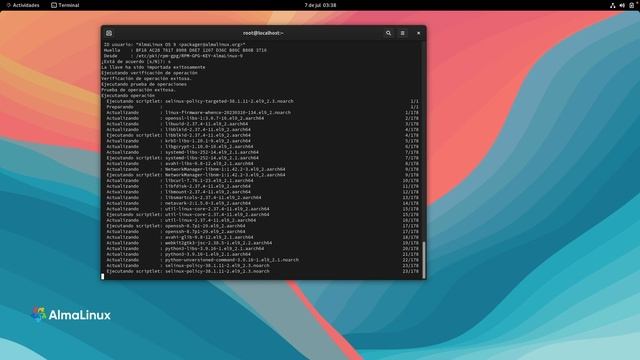640x360 pixels.
Task: Click the terminal cursor on the last line
Action: point(102,277)
